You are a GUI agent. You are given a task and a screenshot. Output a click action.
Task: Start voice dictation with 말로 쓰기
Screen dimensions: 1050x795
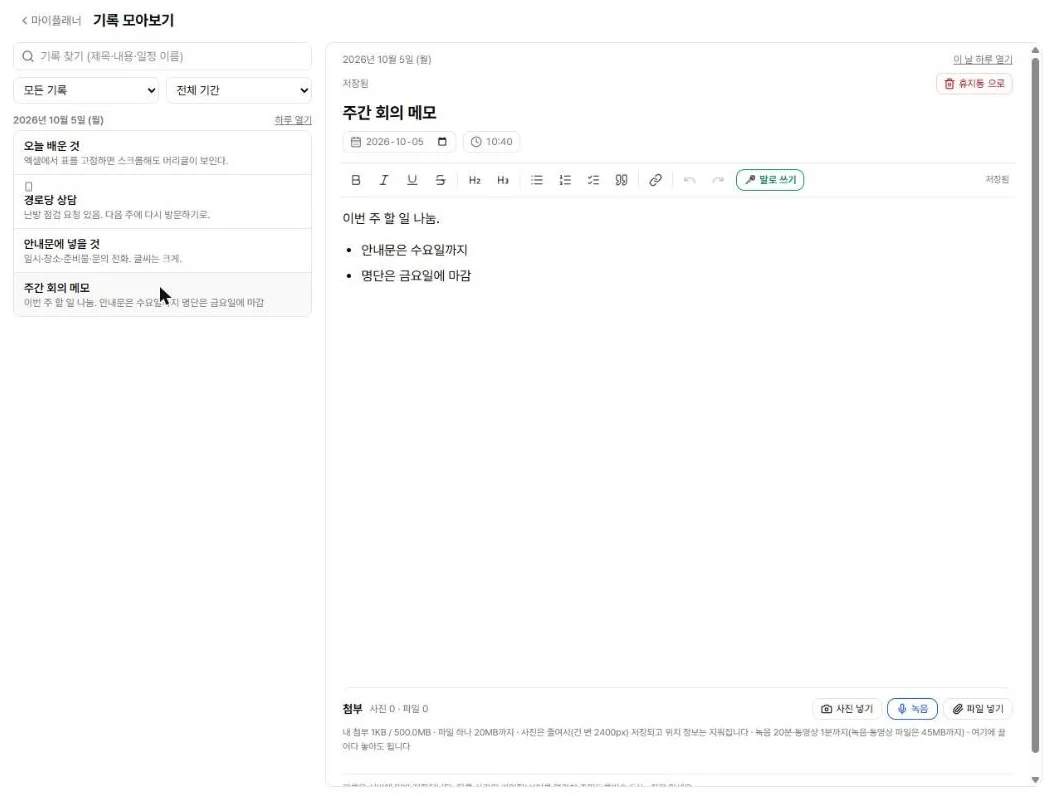click(770, 179)
